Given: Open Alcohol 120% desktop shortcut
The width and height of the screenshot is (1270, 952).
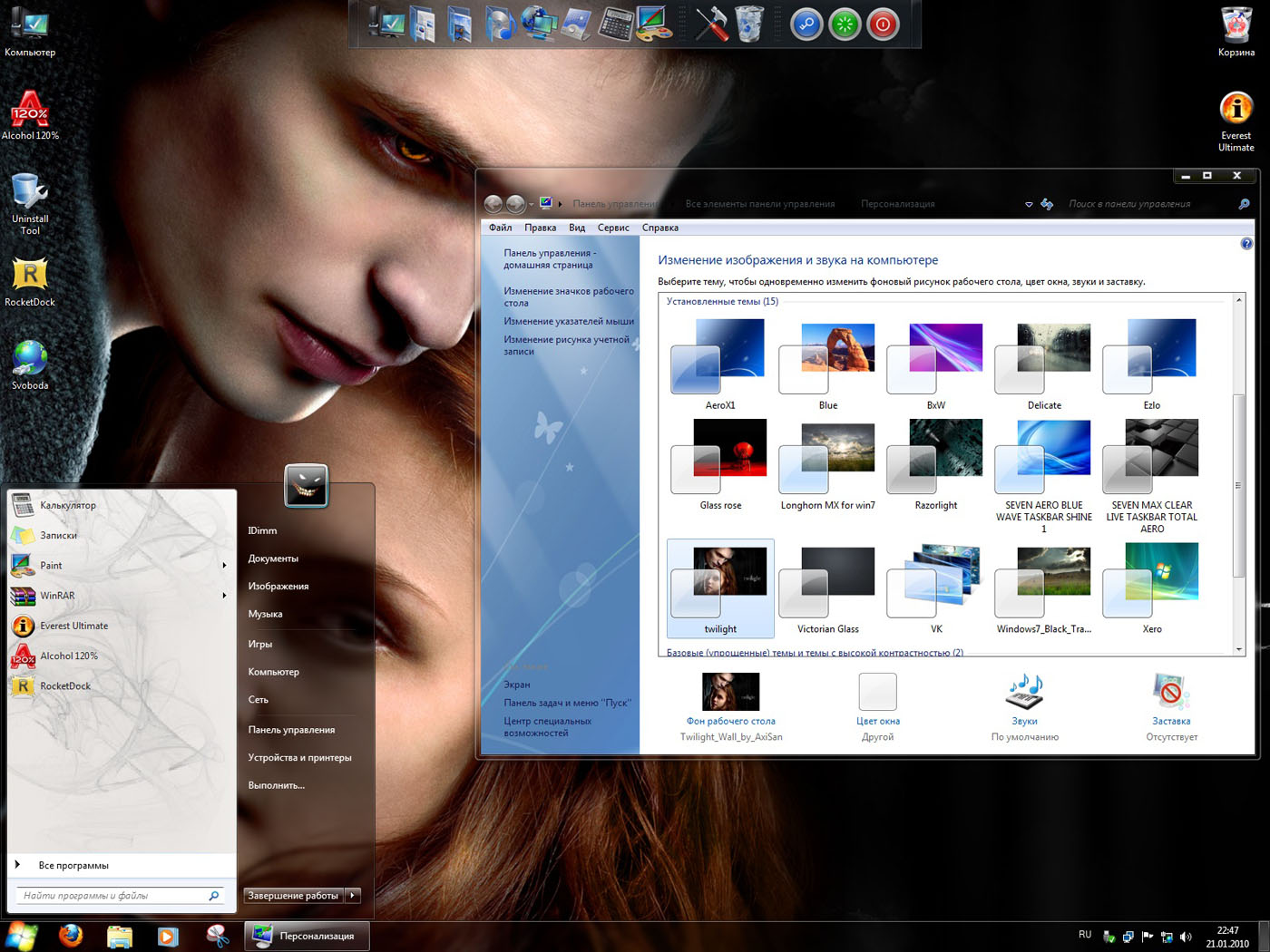Looking at the screenshot, I should (30, 111).
